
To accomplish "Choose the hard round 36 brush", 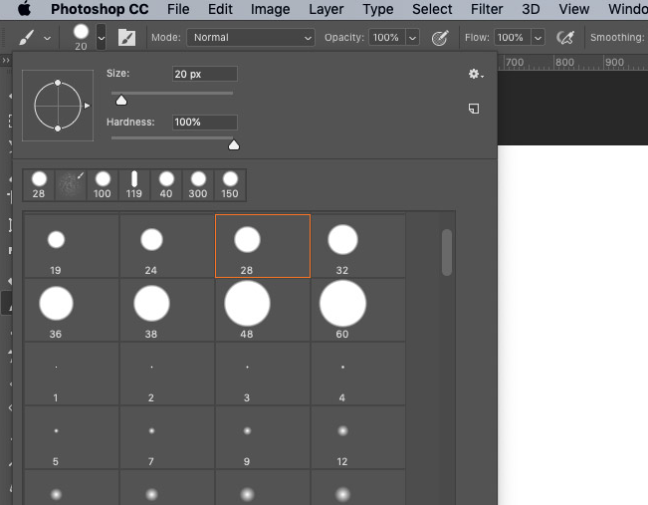I will (x=72, y=310).
